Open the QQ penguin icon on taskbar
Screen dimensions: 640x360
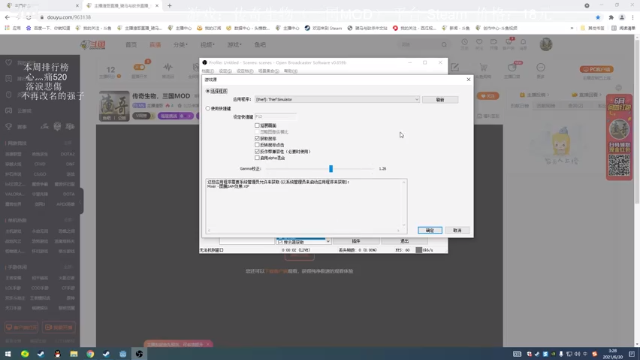point(57,353)
